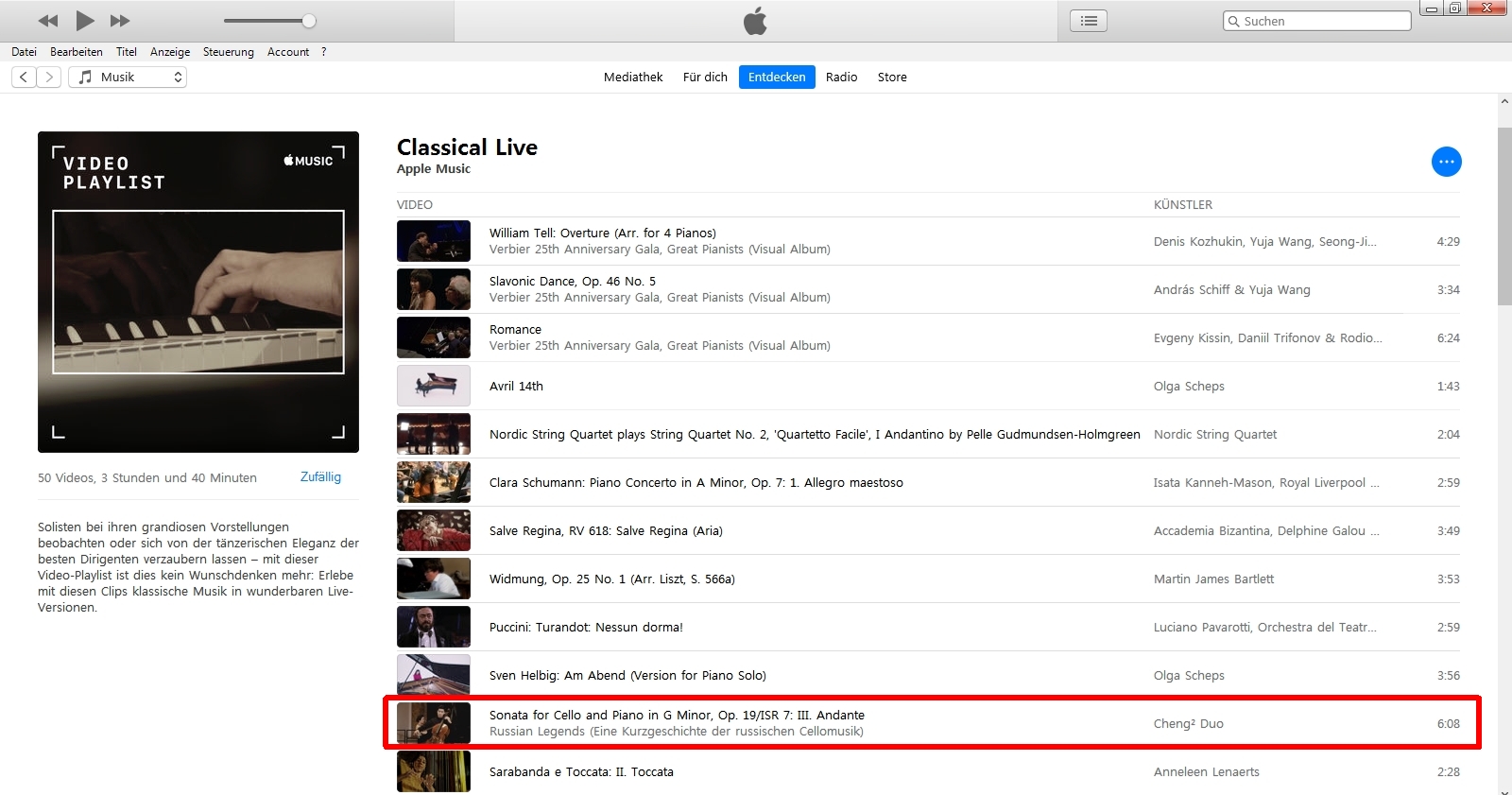1512x795 pixels.
Task: Open the Datei menu
Action: click(24, 52)
